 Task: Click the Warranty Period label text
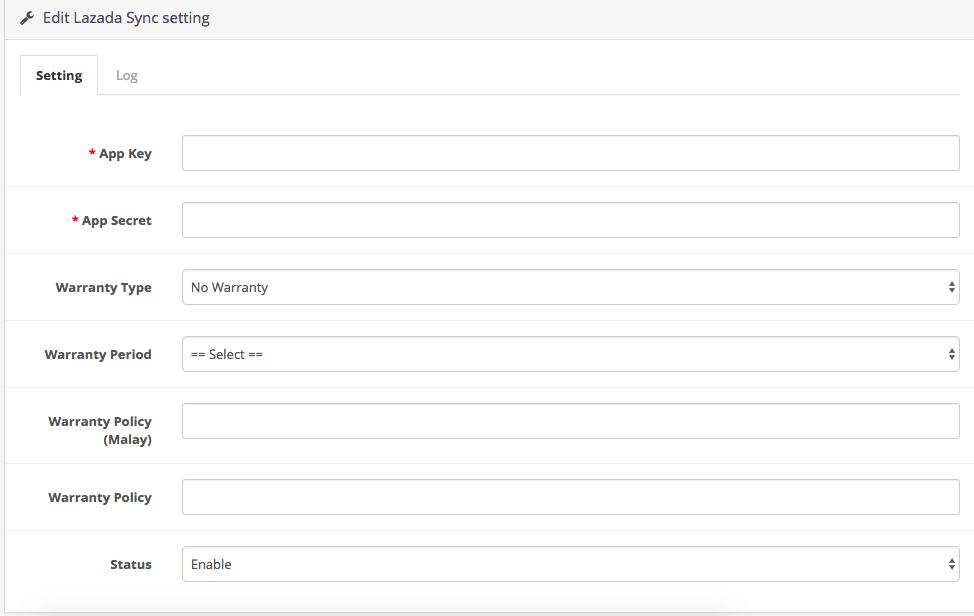point(98,355)
